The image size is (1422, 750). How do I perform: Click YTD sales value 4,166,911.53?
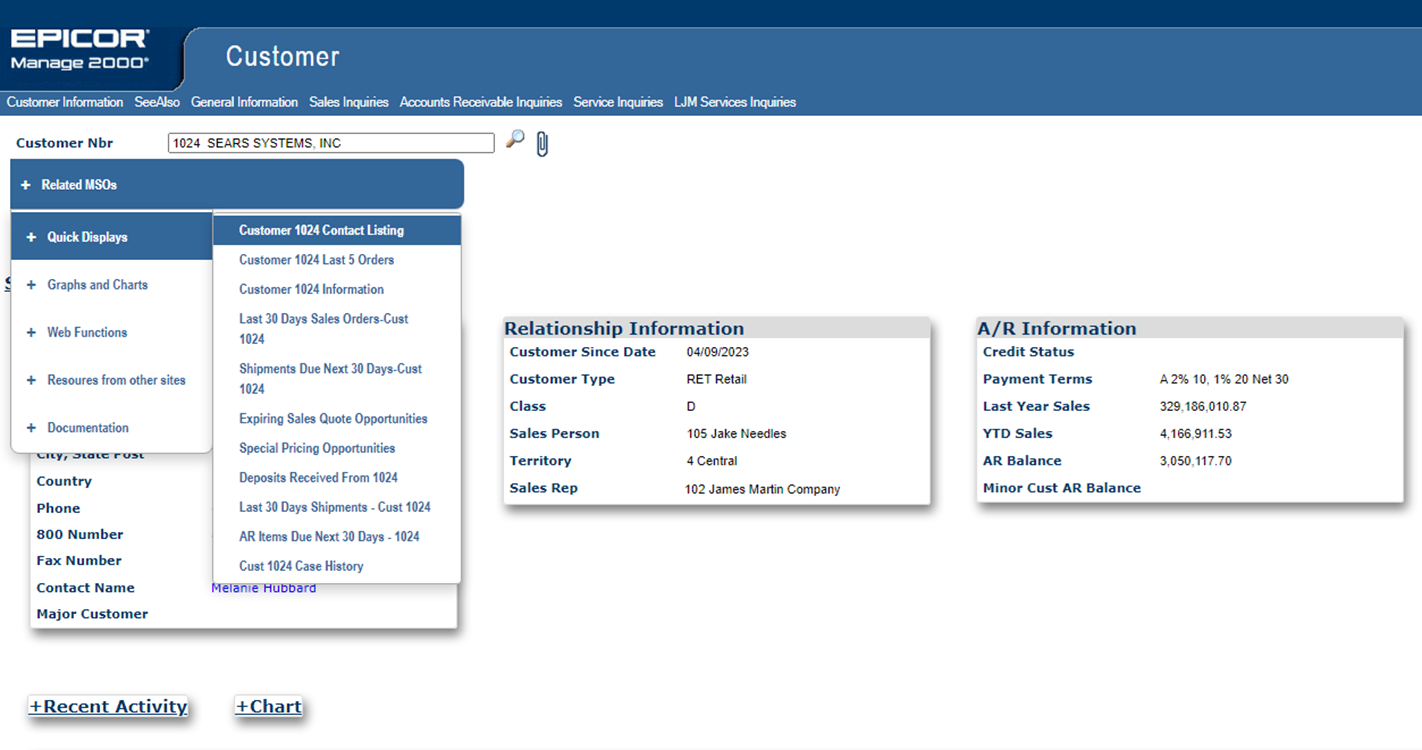coord(1196,434)
